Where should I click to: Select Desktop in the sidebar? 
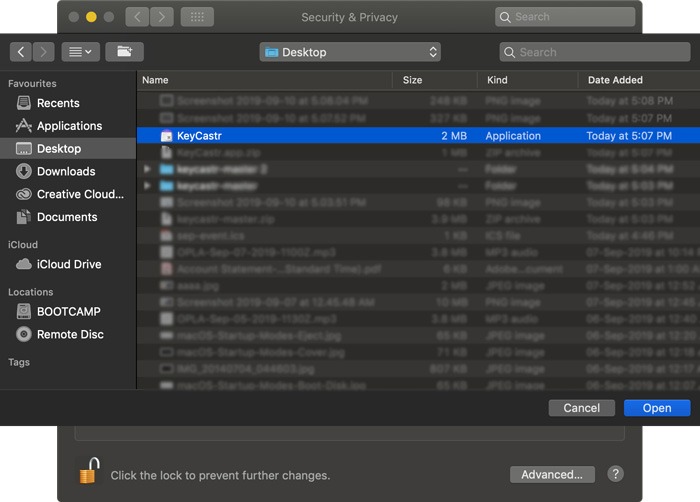coord(68,148)
